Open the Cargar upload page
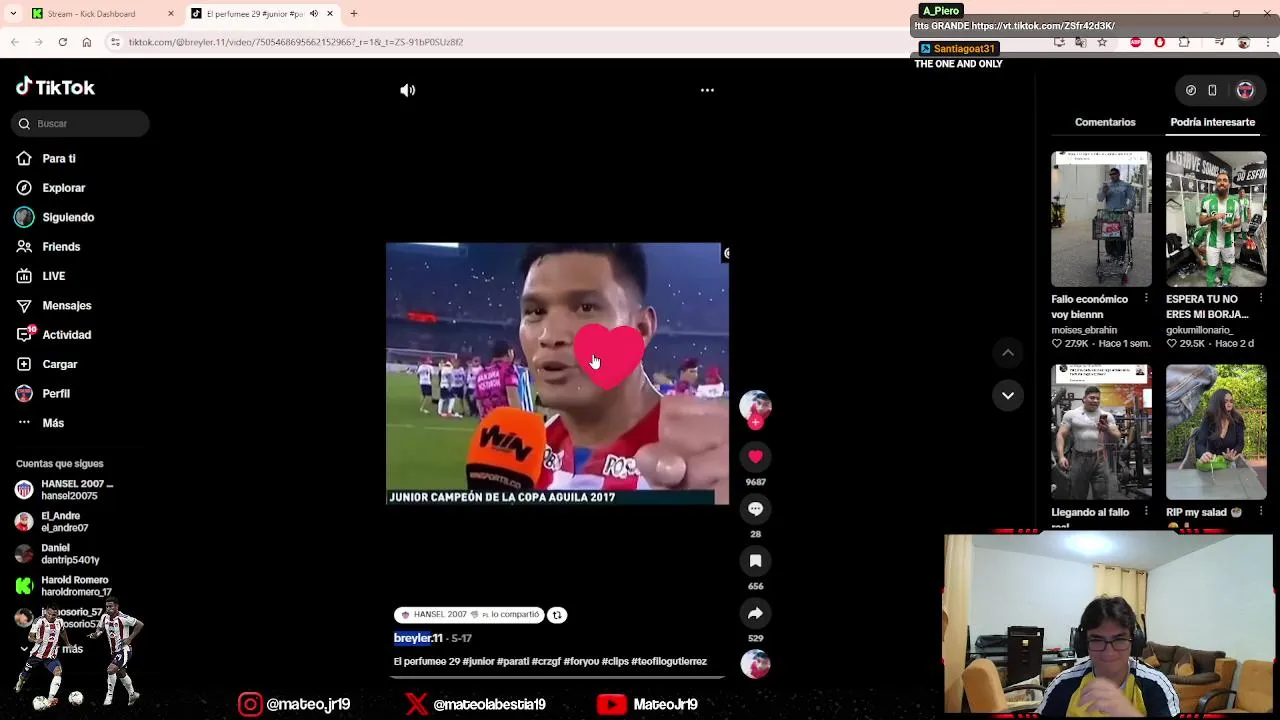1280x720 pixels. (x=47, y=364)
